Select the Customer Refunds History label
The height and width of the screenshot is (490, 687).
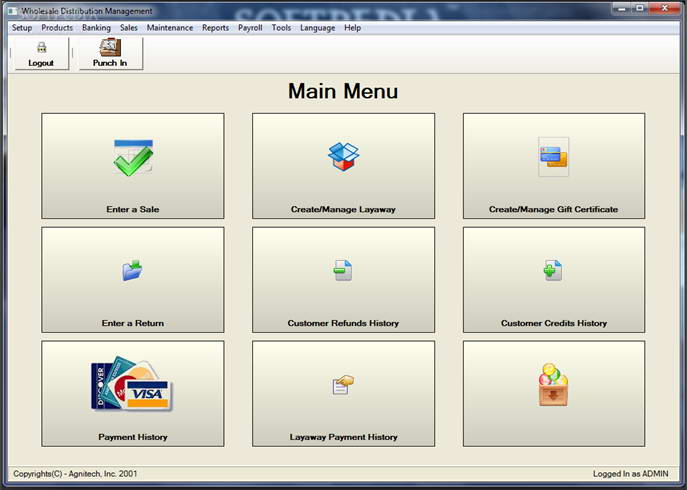tap(343, 323)
